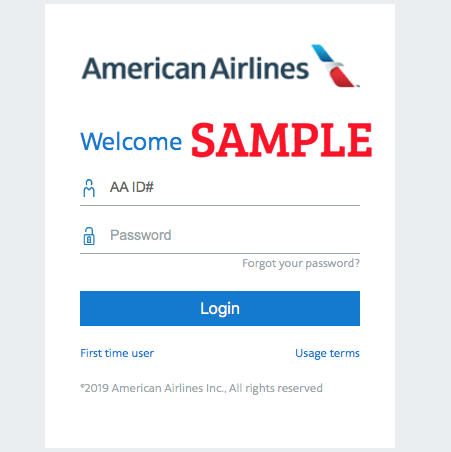Click the American Airlines flight symbol logo

[335, 66]
